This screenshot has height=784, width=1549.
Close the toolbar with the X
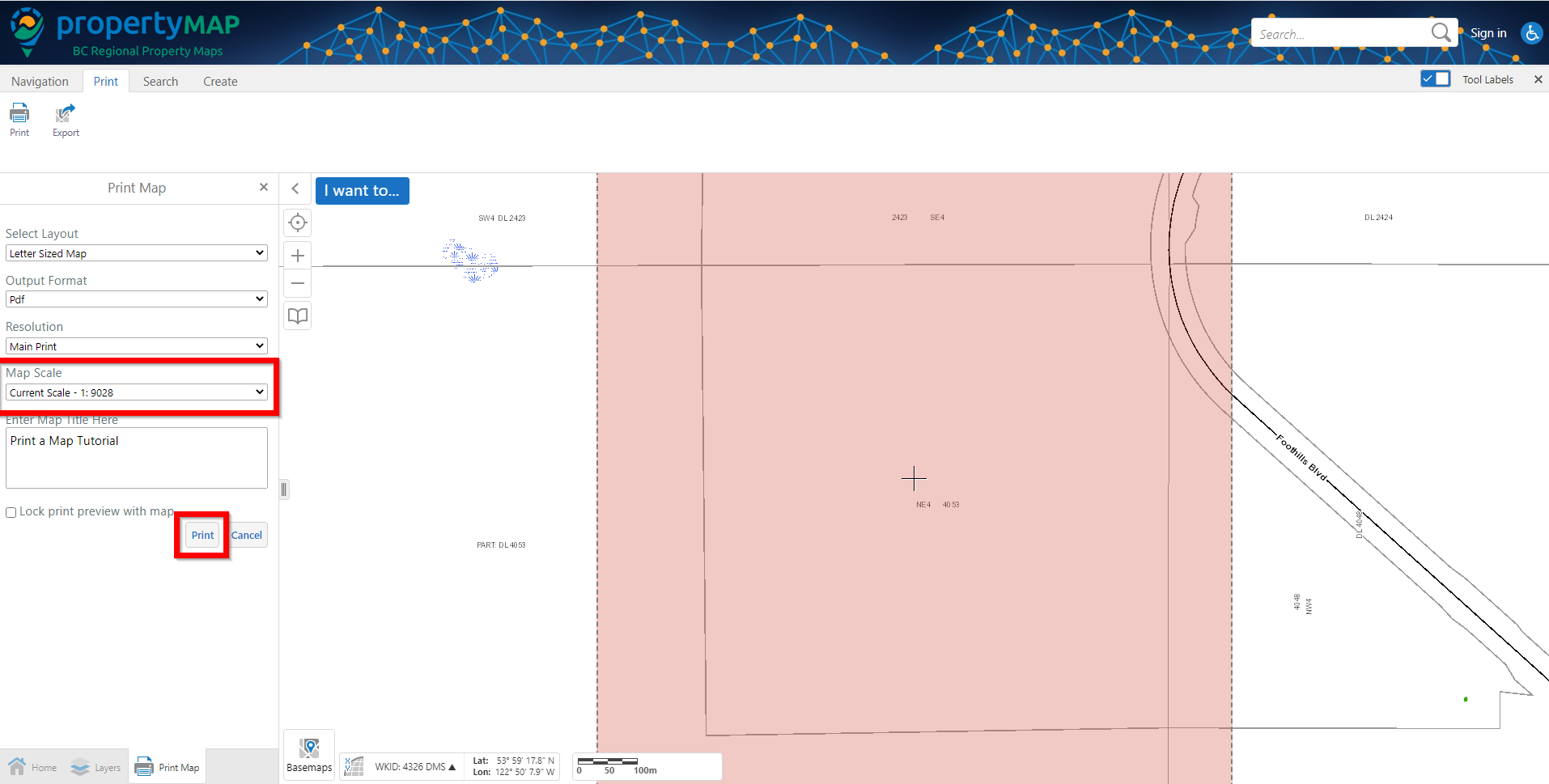tap(1538, 79)
